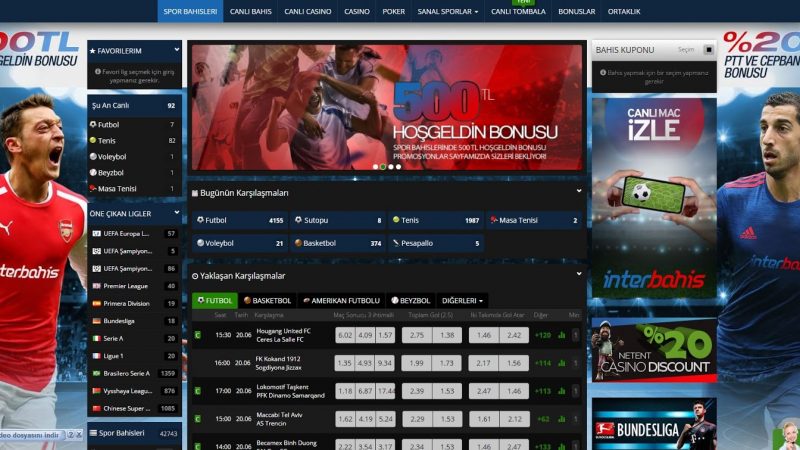This screenshot has width=800, height=450.
Task: Click the Beyzbol icon in live list
Action: pyautogui.click(x=93, y=172)
